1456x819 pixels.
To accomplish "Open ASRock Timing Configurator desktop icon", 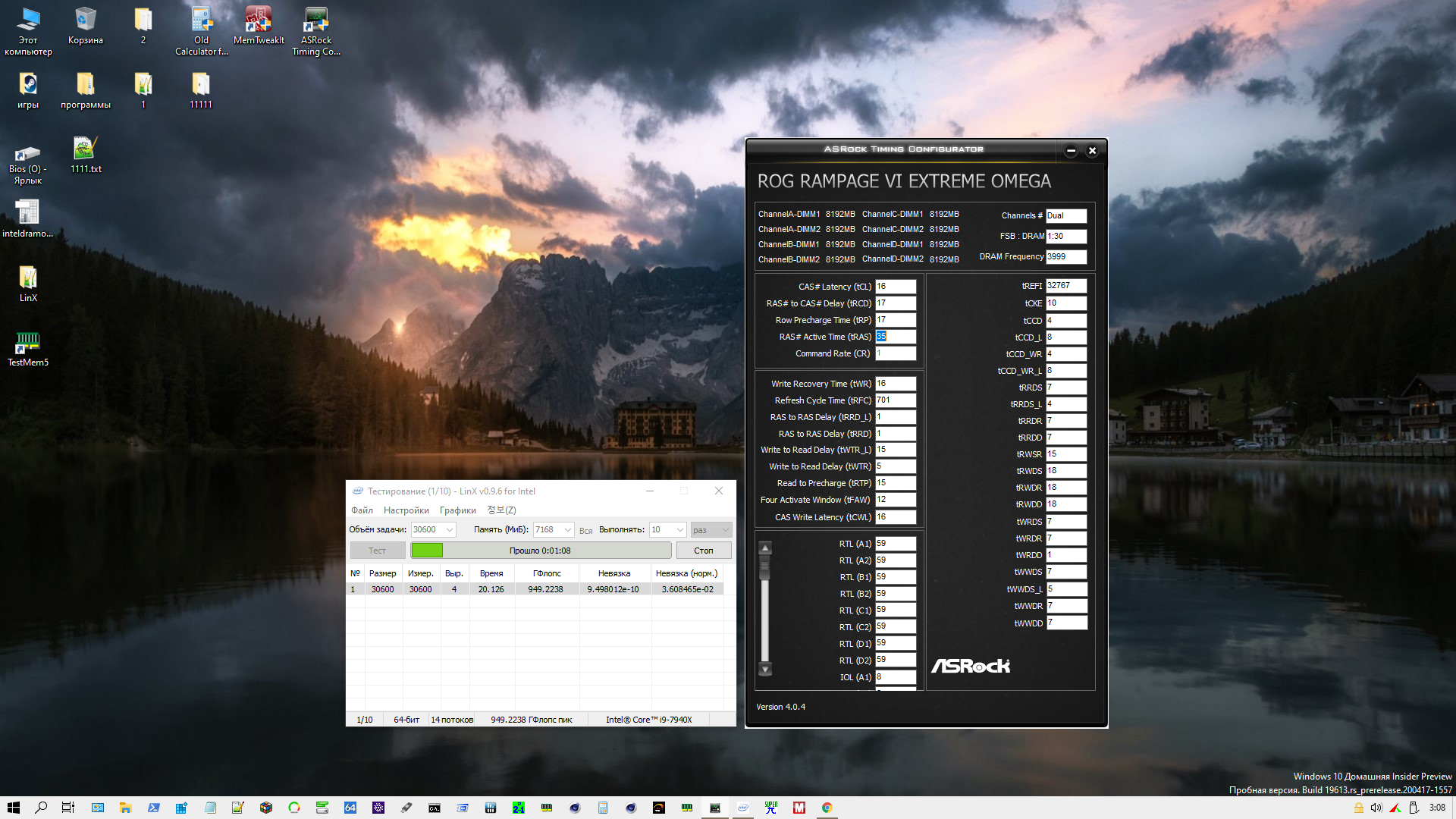I will pyautogui.click(x=315, y=23).
